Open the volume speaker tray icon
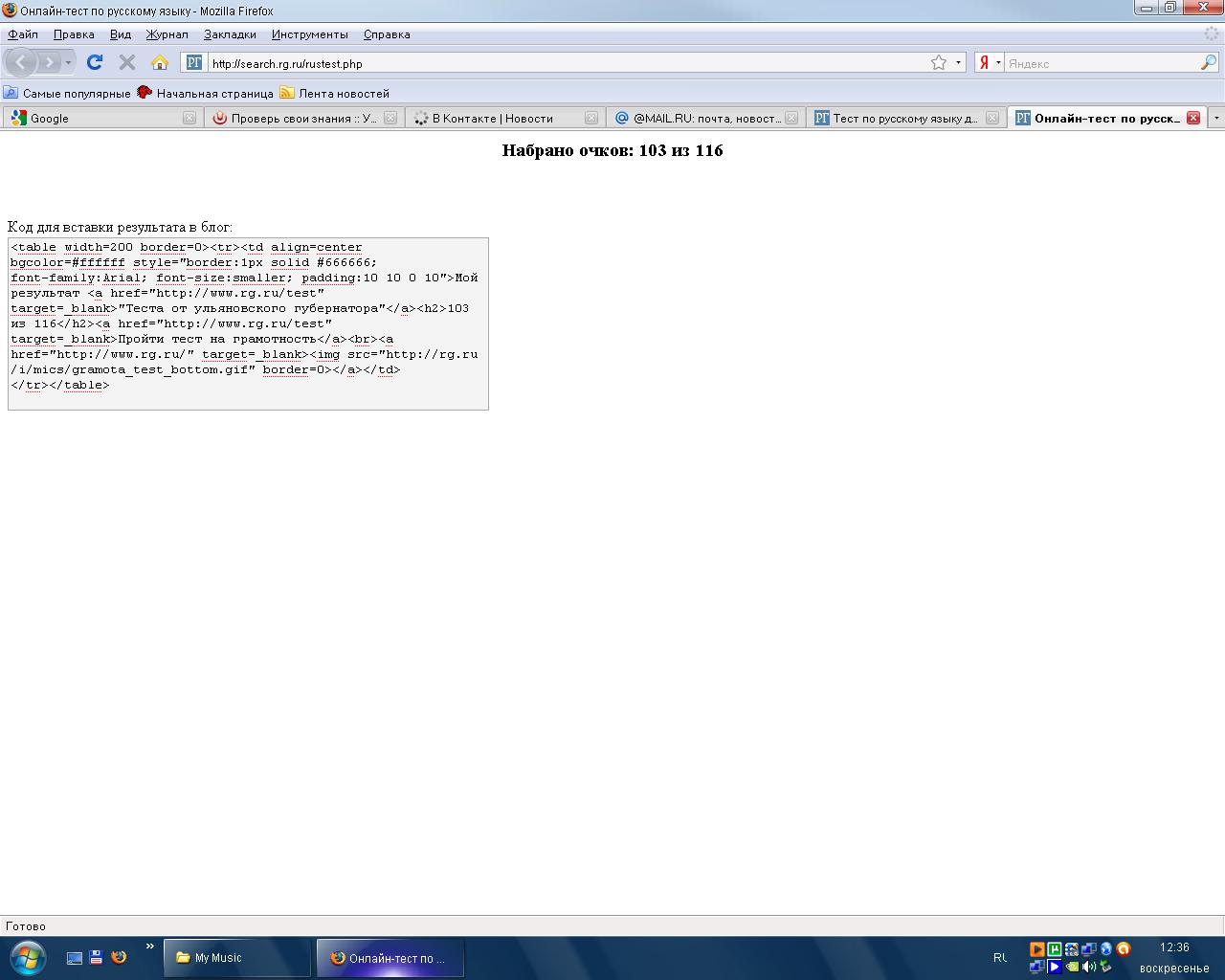Screen dimensions: 1225x980 click(1089, 967)
